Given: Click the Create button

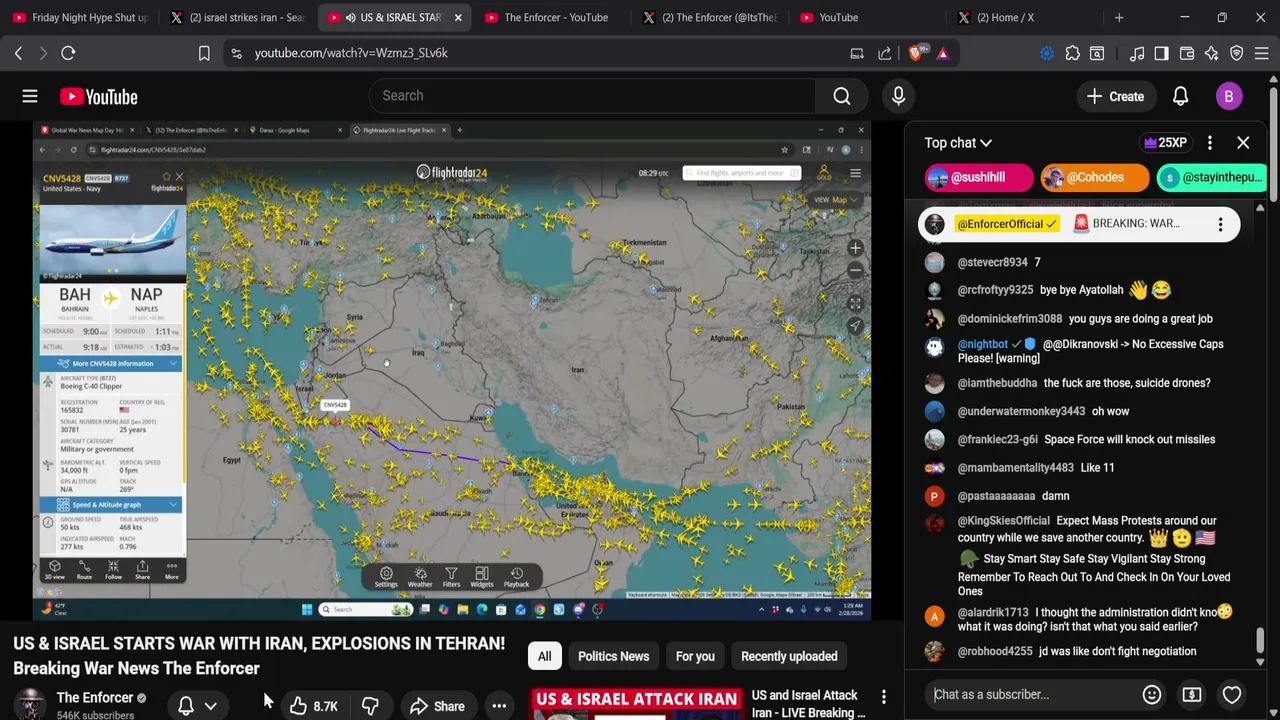Looking at the screenshot, I should point(1115,96).
